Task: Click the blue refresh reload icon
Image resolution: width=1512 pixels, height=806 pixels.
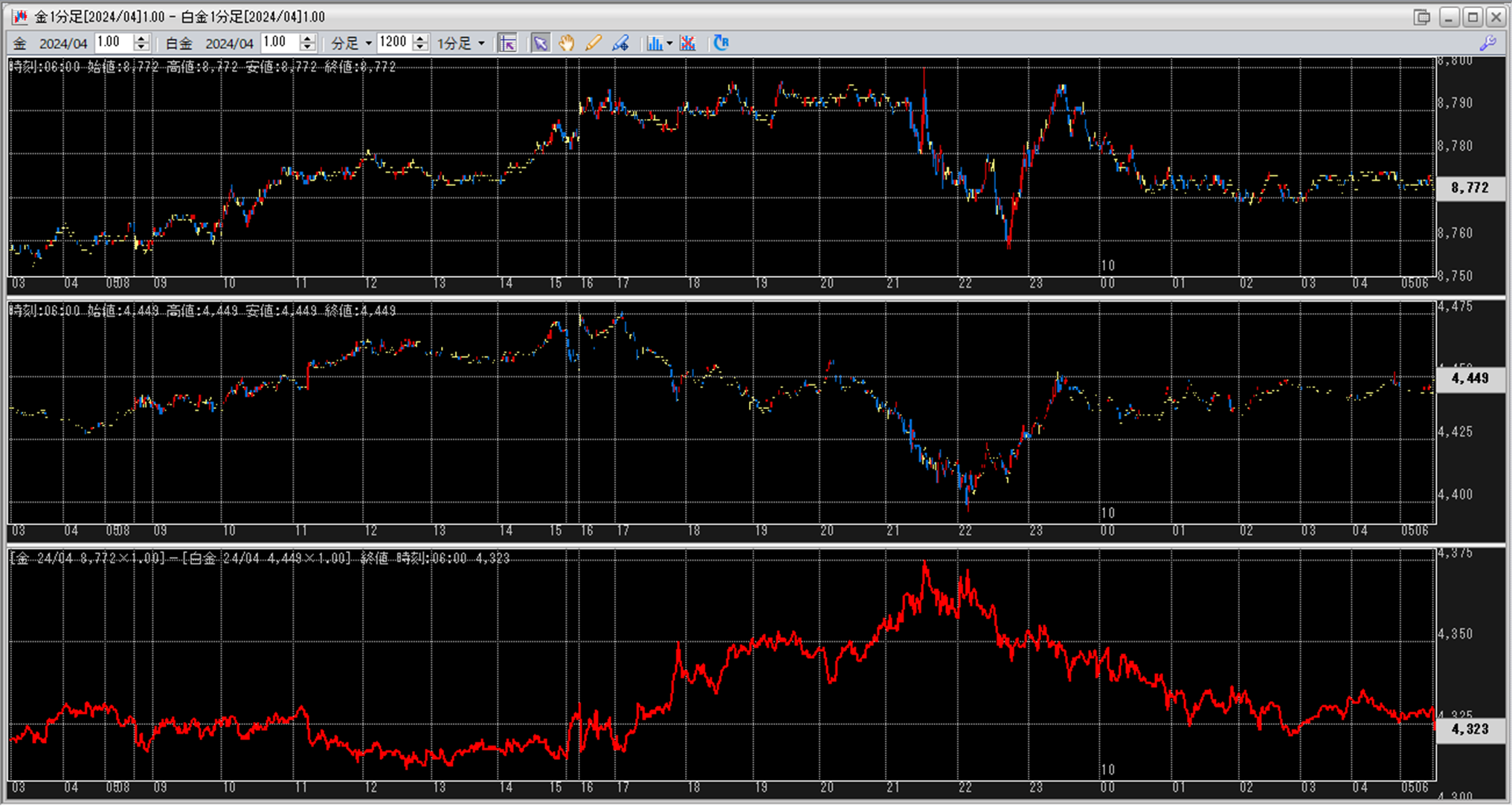Action: 721,43
